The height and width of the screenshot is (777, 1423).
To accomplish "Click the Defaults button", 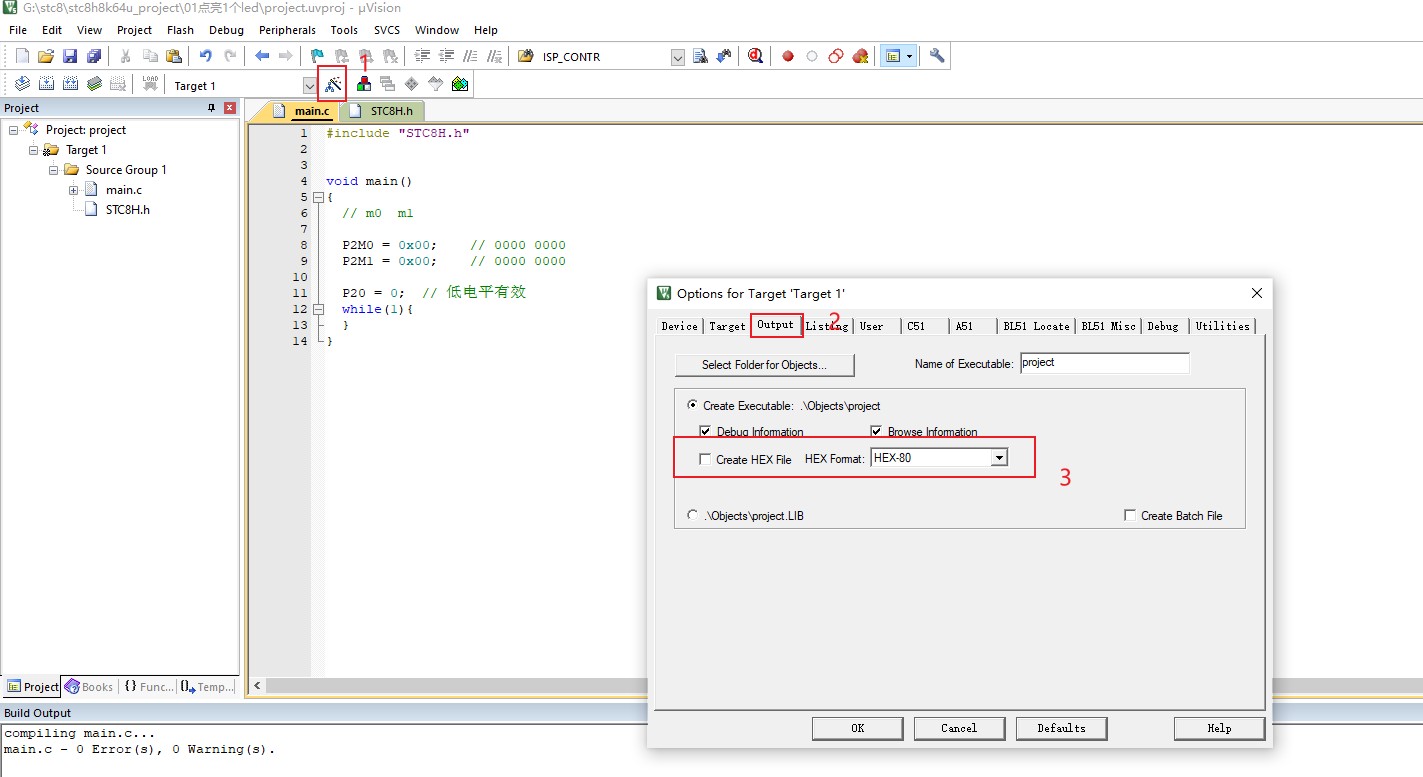I will 1062,728.
